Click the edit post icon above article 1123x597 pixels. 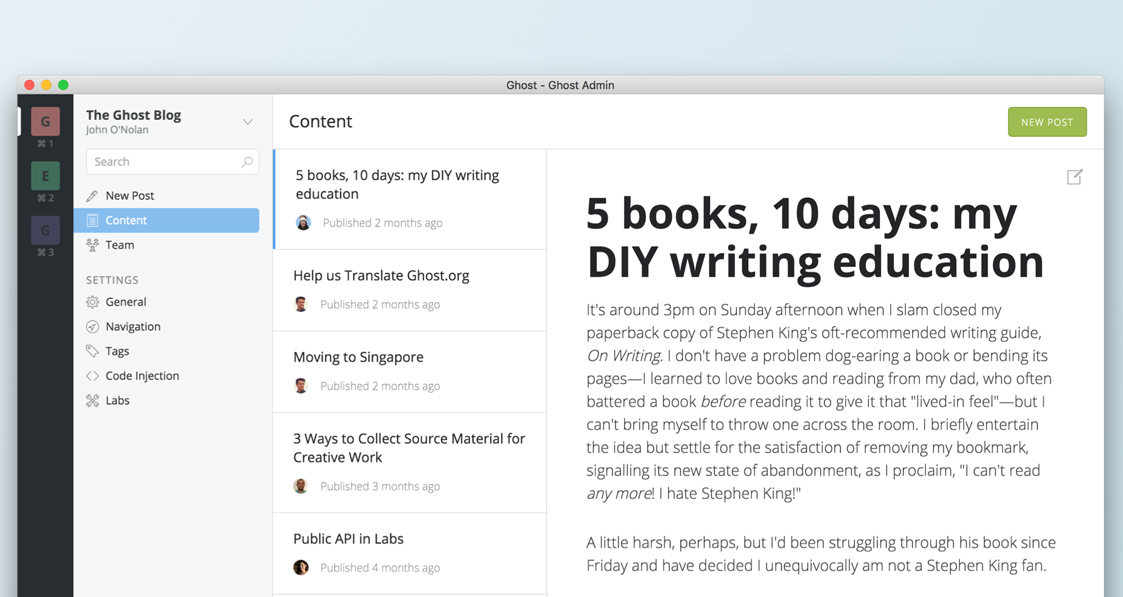tap(1074, 177)
